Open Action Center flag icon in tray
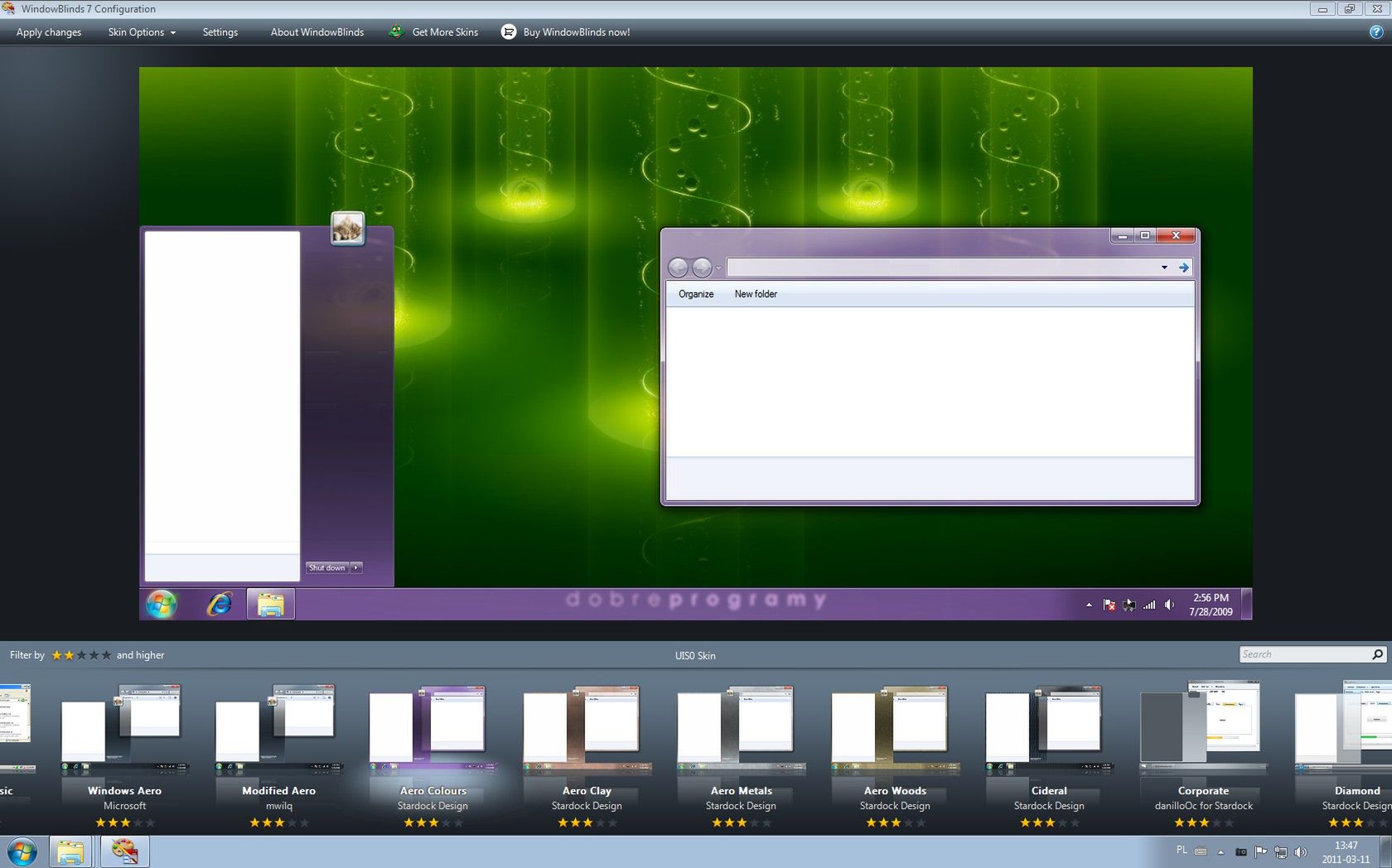 [1260, 851]
